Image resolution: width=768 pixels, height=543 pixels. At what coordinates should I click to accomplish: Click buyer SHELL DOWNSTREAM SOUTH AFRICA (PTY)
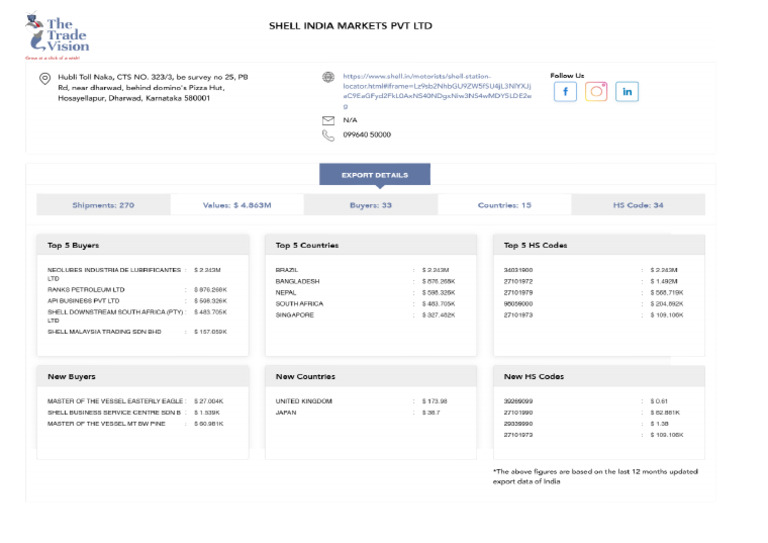click(x=115, y=316)
